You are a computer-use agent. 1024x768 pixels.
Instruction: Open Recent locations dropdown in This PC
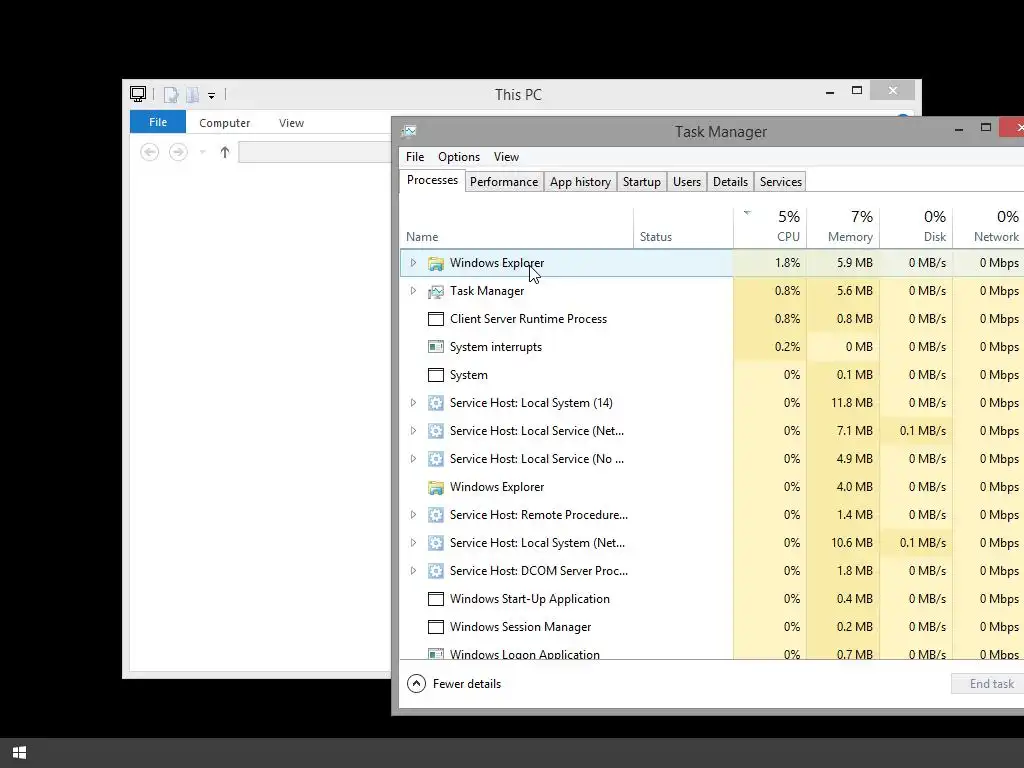[202, 152]
